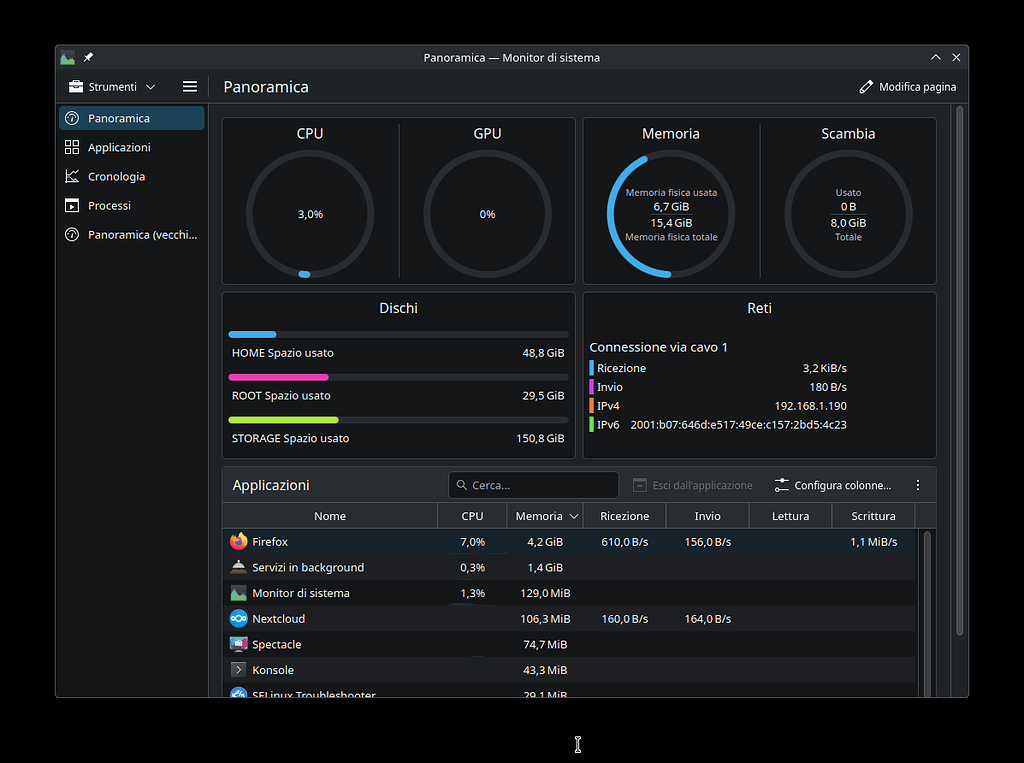
Task: Select Processi in the sidebar
Action: [x=115, y=205]
